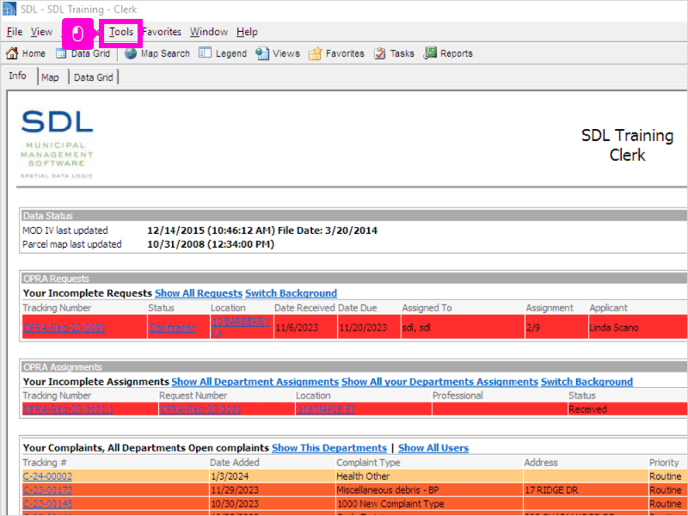
Task: Click the Show All Requests link
Action: [198, 293]
